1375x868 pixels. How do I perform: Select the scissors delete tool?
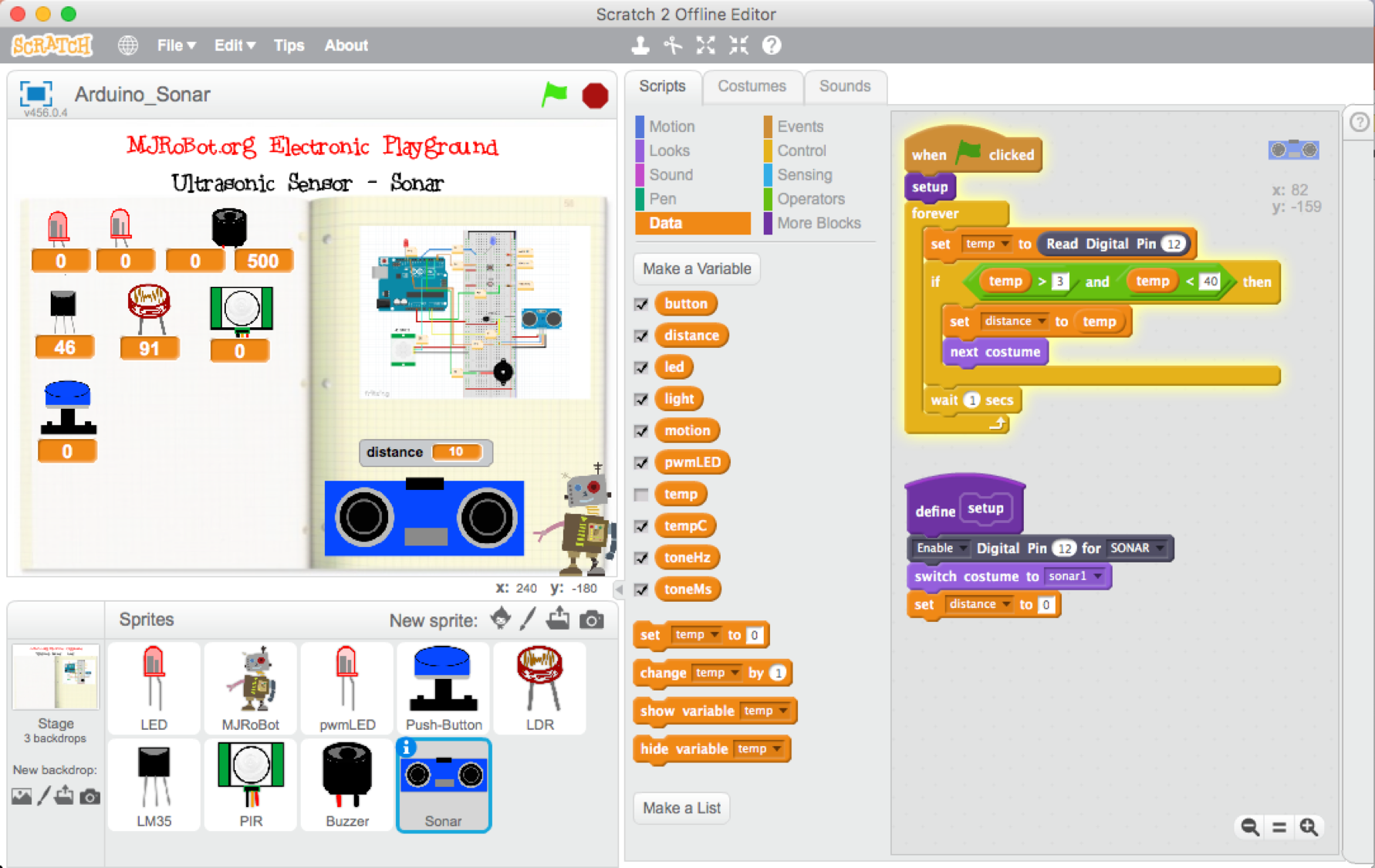pos(672,46)
